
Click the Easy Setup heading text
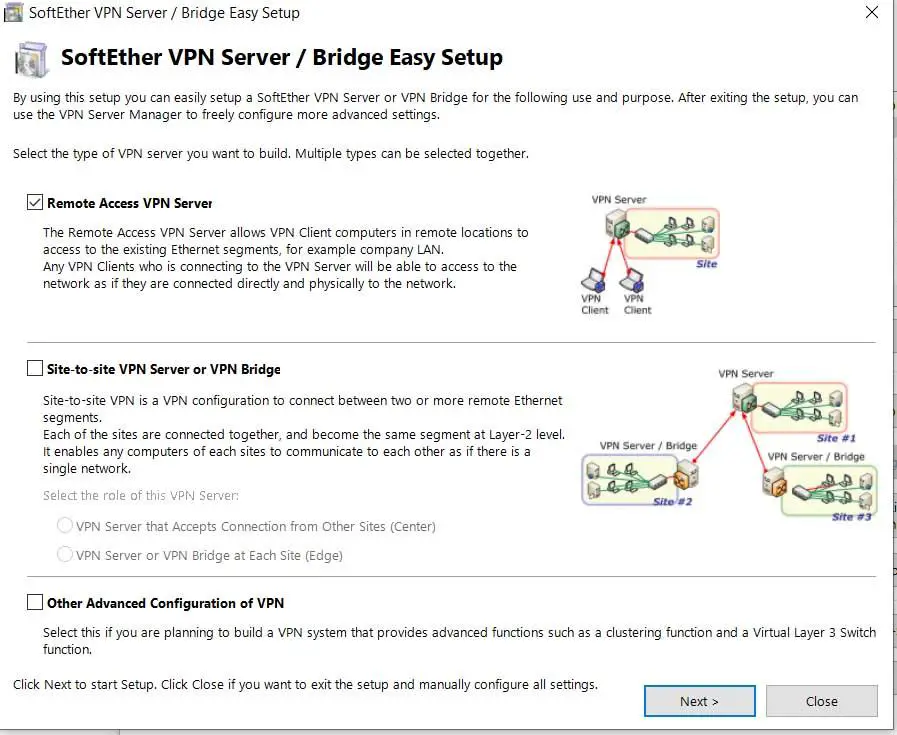click(281, 57)
